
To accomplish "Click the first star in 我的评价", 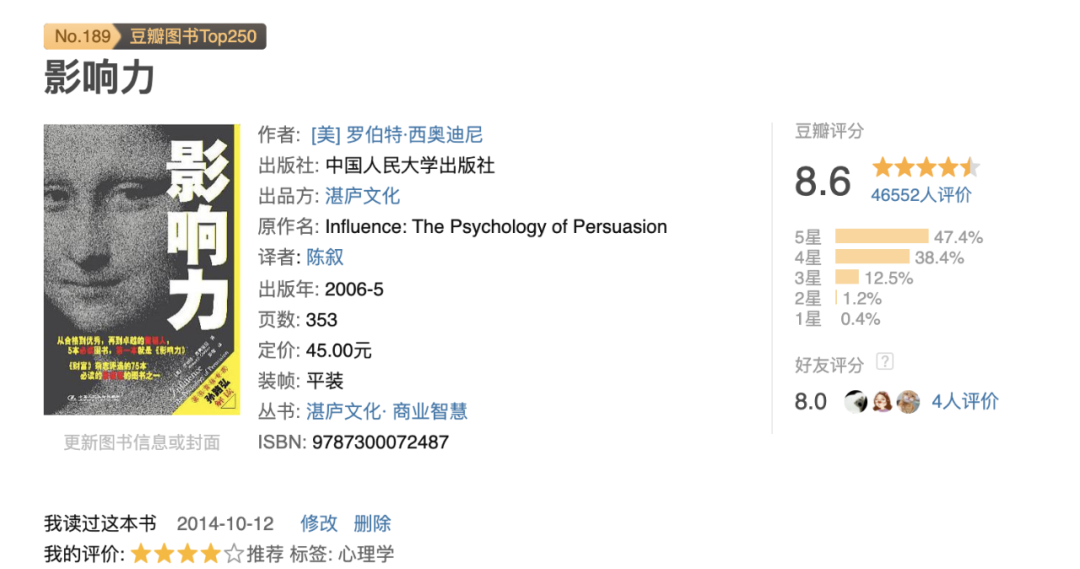I will 141,554.
